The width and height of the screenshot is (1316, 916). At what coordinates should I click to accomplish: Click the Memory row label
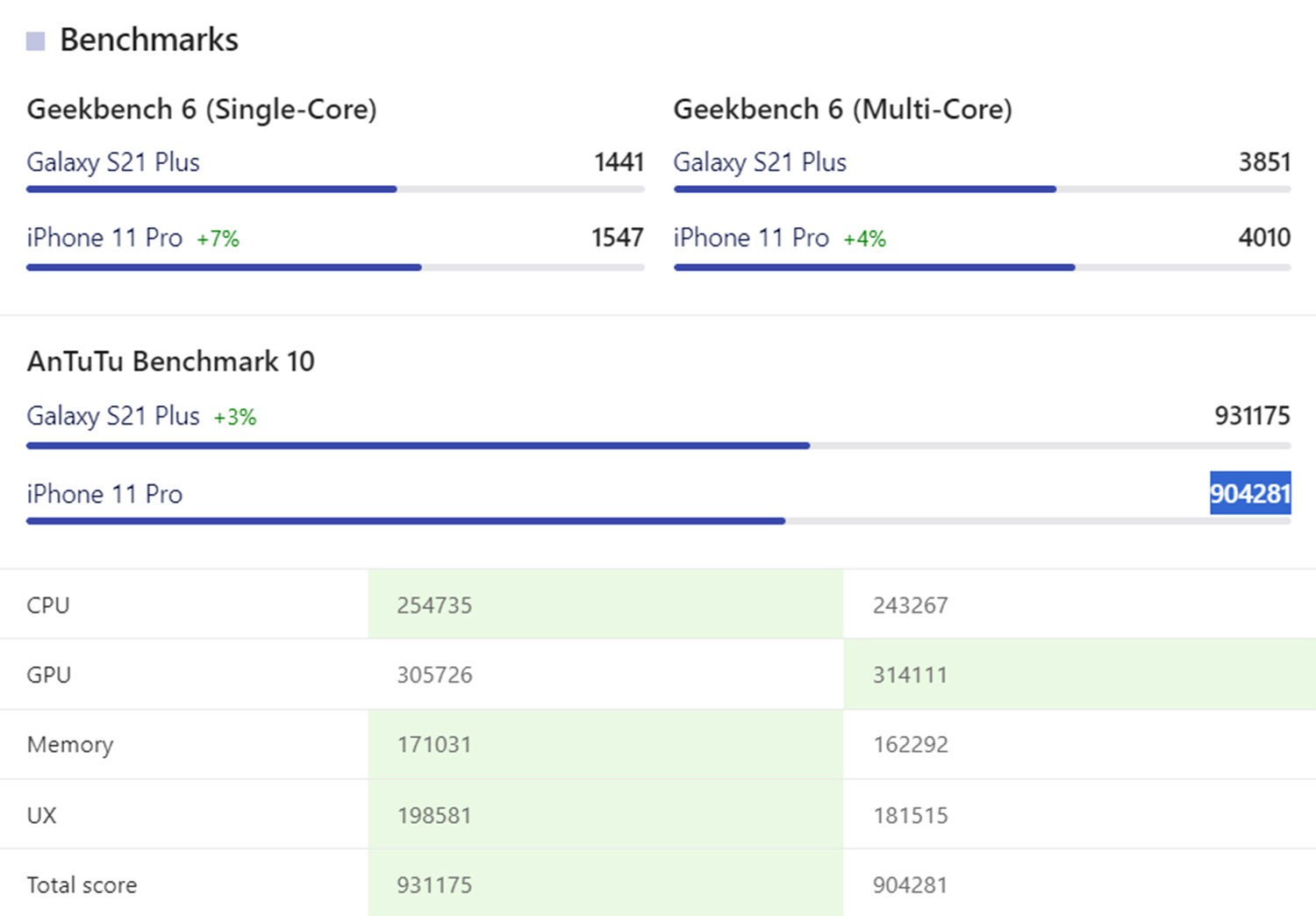click(70, 745)
